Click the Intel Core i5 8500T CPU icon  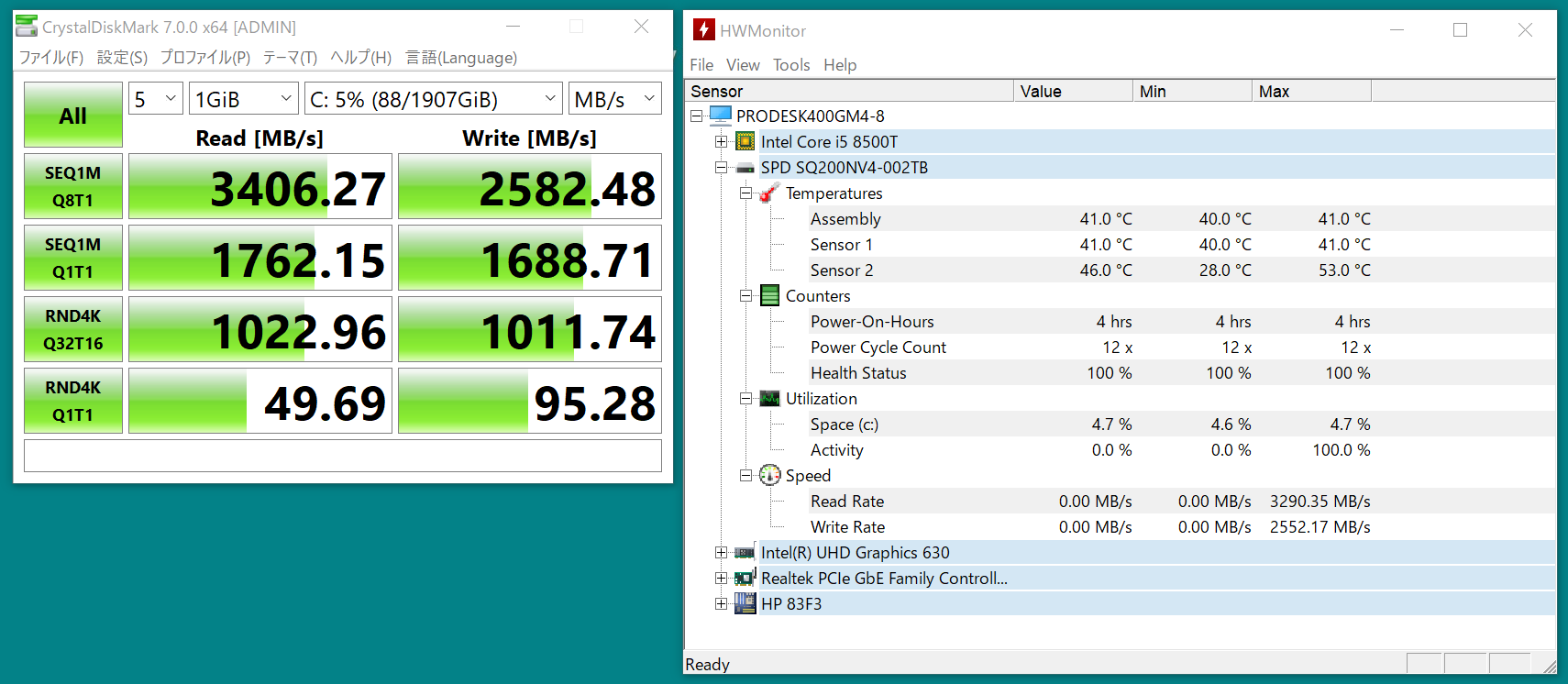tap(745, 142)
